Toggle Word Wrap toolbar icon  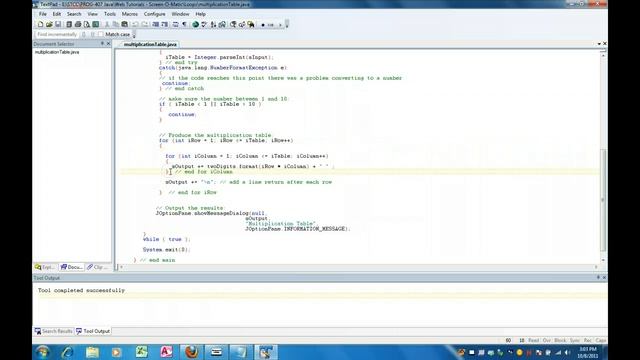pyautogui.click(x=176, y=24)
